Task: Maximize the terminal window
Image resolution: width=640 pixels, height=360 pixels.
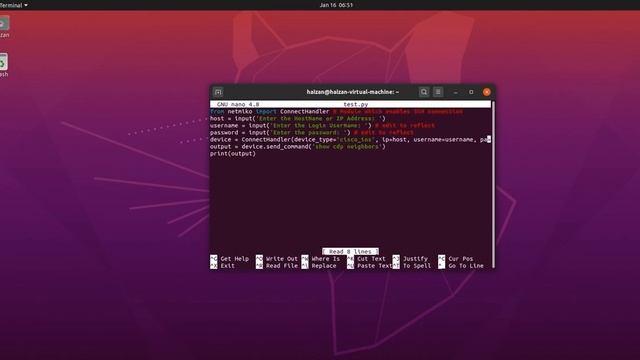Action: pyautogui.click(x=471, y=92)
